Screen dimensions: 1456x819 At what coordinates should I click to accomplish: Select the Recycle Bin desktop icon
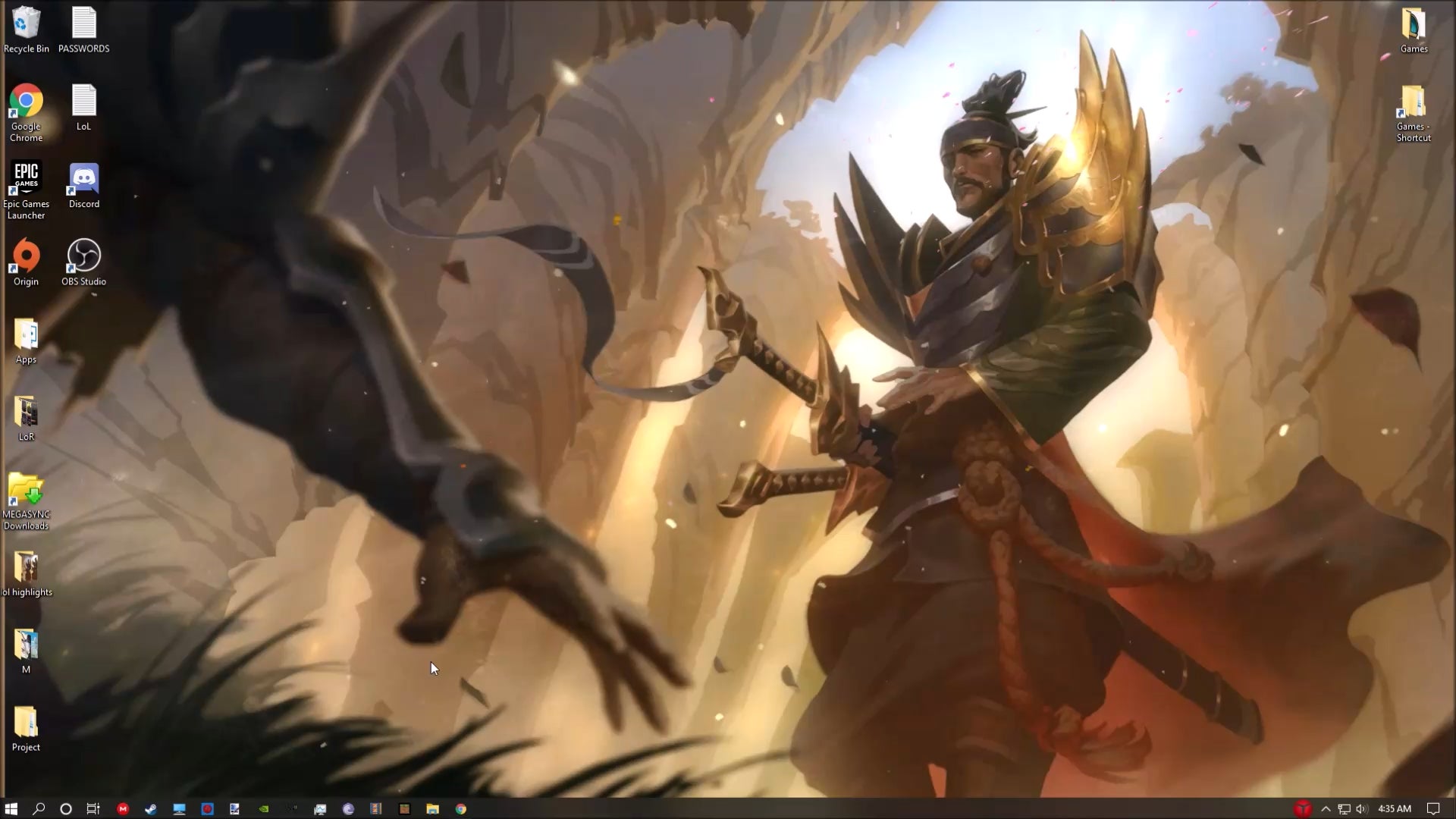click(26, 30)
